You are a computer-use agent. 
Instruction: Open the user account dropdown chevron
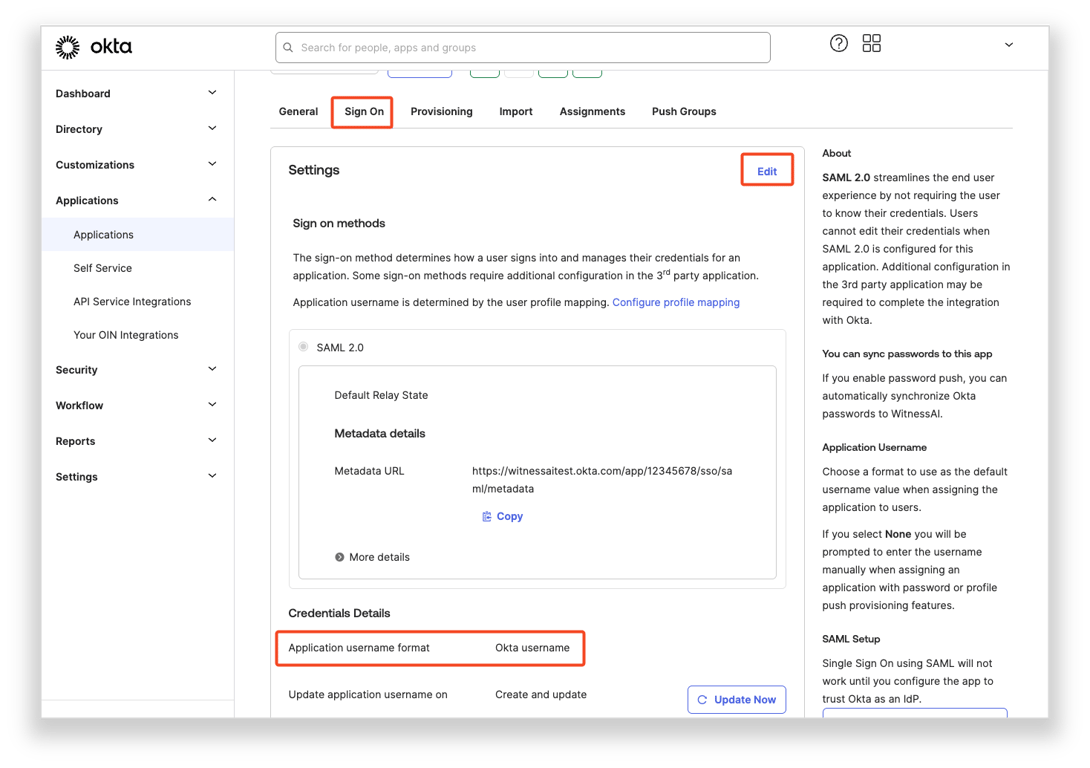click(x=1008, y=45)
